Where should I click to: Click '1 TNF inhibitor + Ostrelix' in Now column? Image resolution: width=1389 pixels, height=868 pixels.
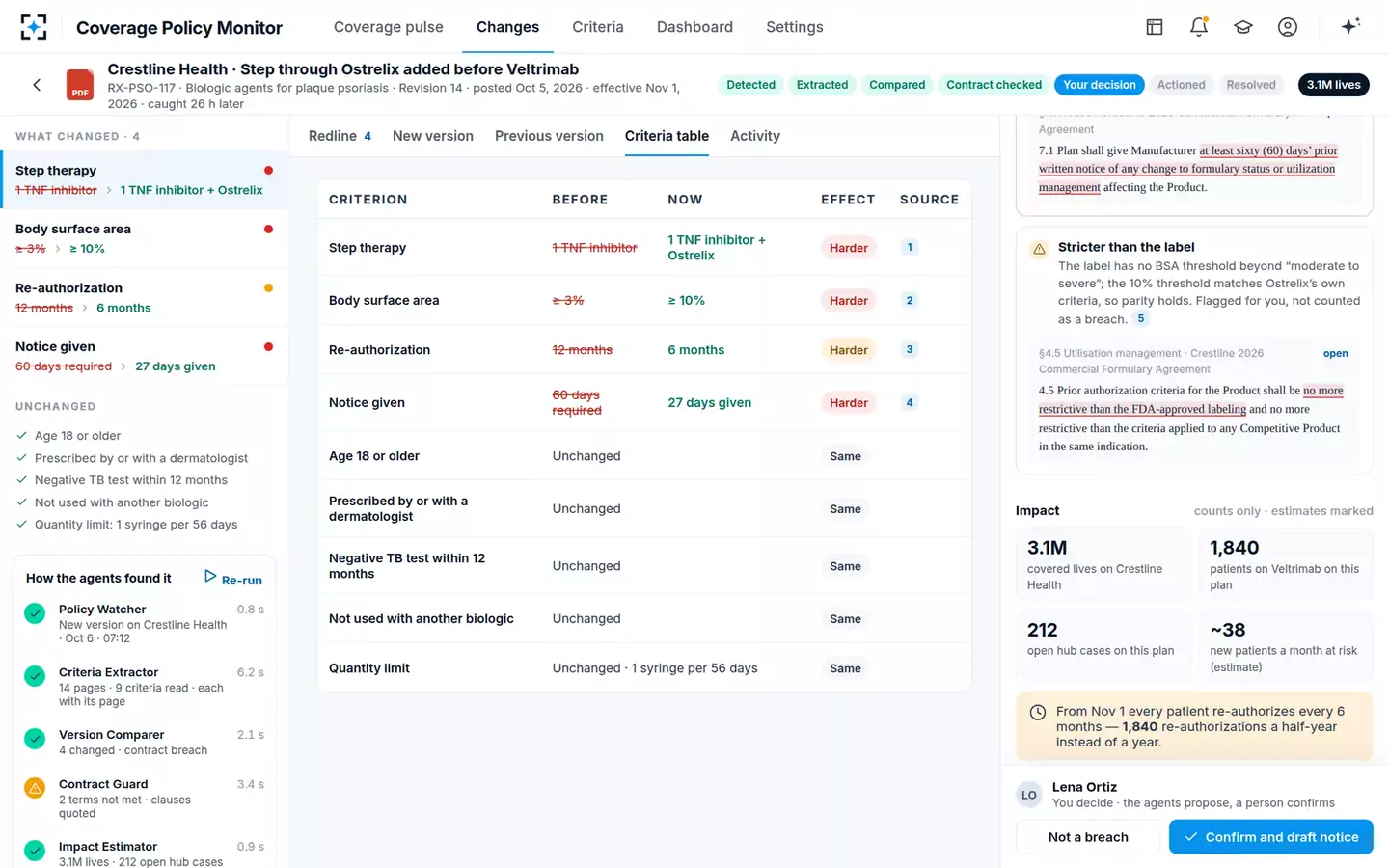[717, 248]
